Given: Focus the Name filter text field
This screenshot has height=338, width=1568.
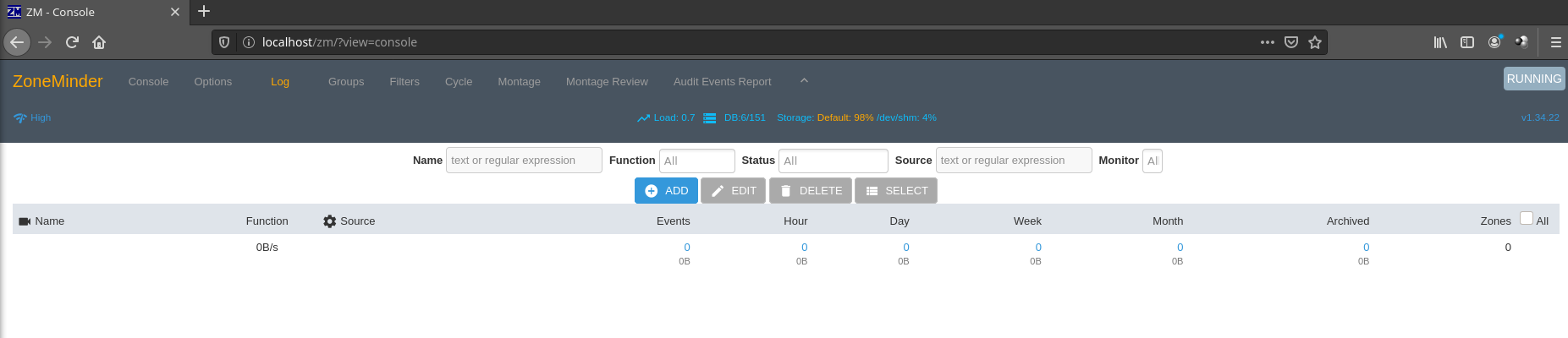Looking at the screenshot, I should 524,161.
